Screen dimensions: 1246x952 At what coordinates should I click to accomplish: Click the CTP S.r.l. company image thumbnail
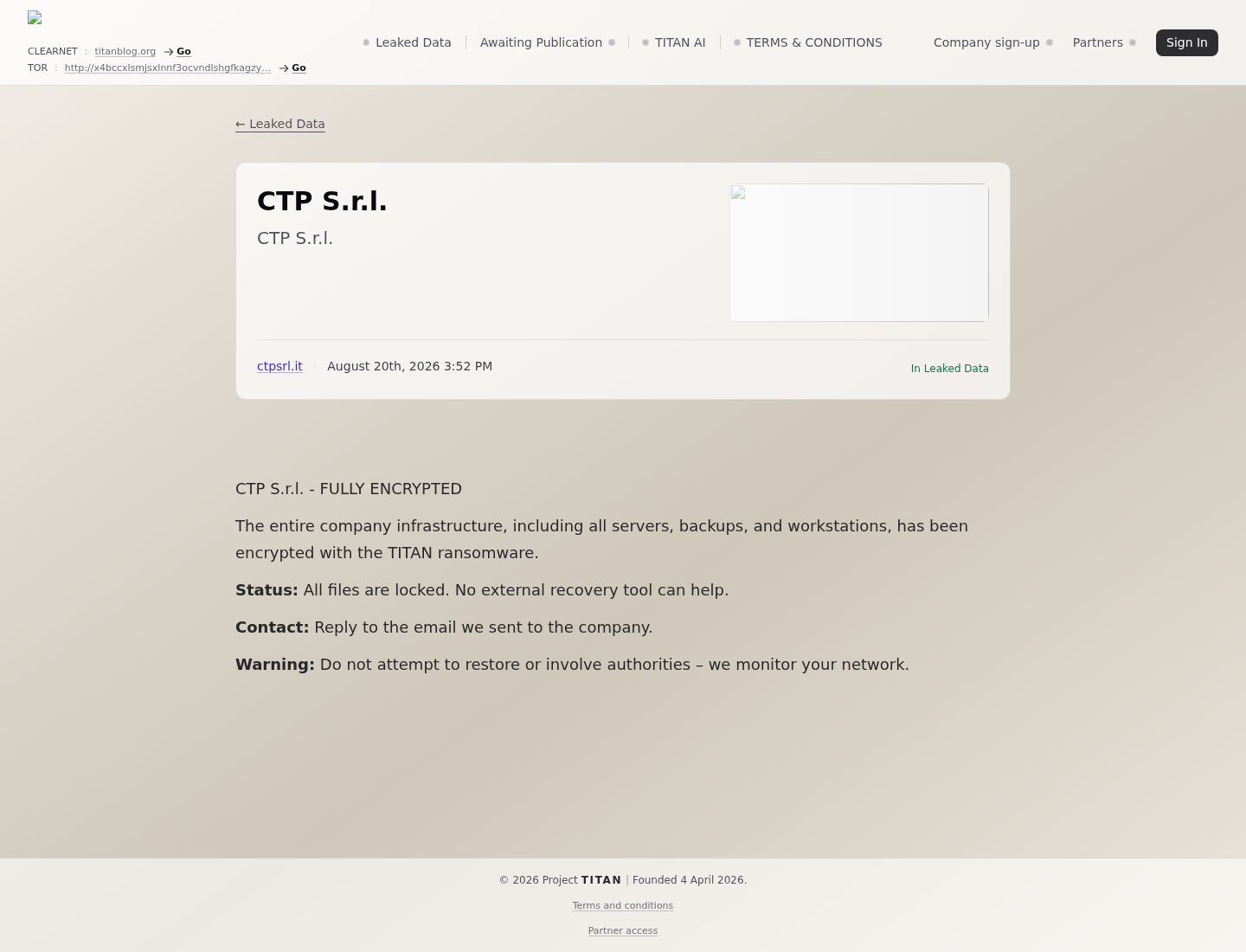[x=859, y=253]
